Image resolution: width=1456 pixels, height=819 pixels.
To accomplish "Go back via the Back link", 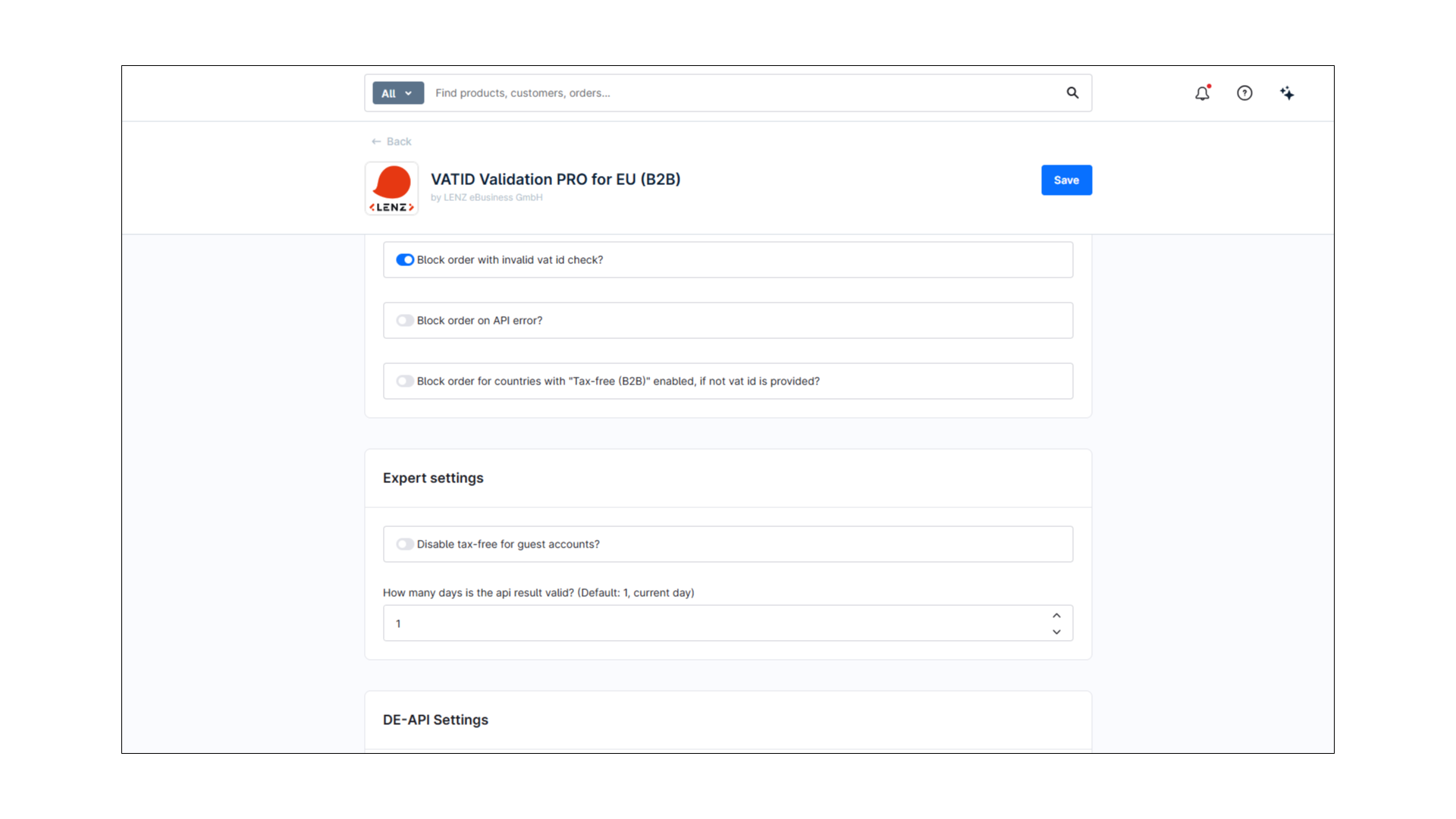I will click(x=399, y=142).
